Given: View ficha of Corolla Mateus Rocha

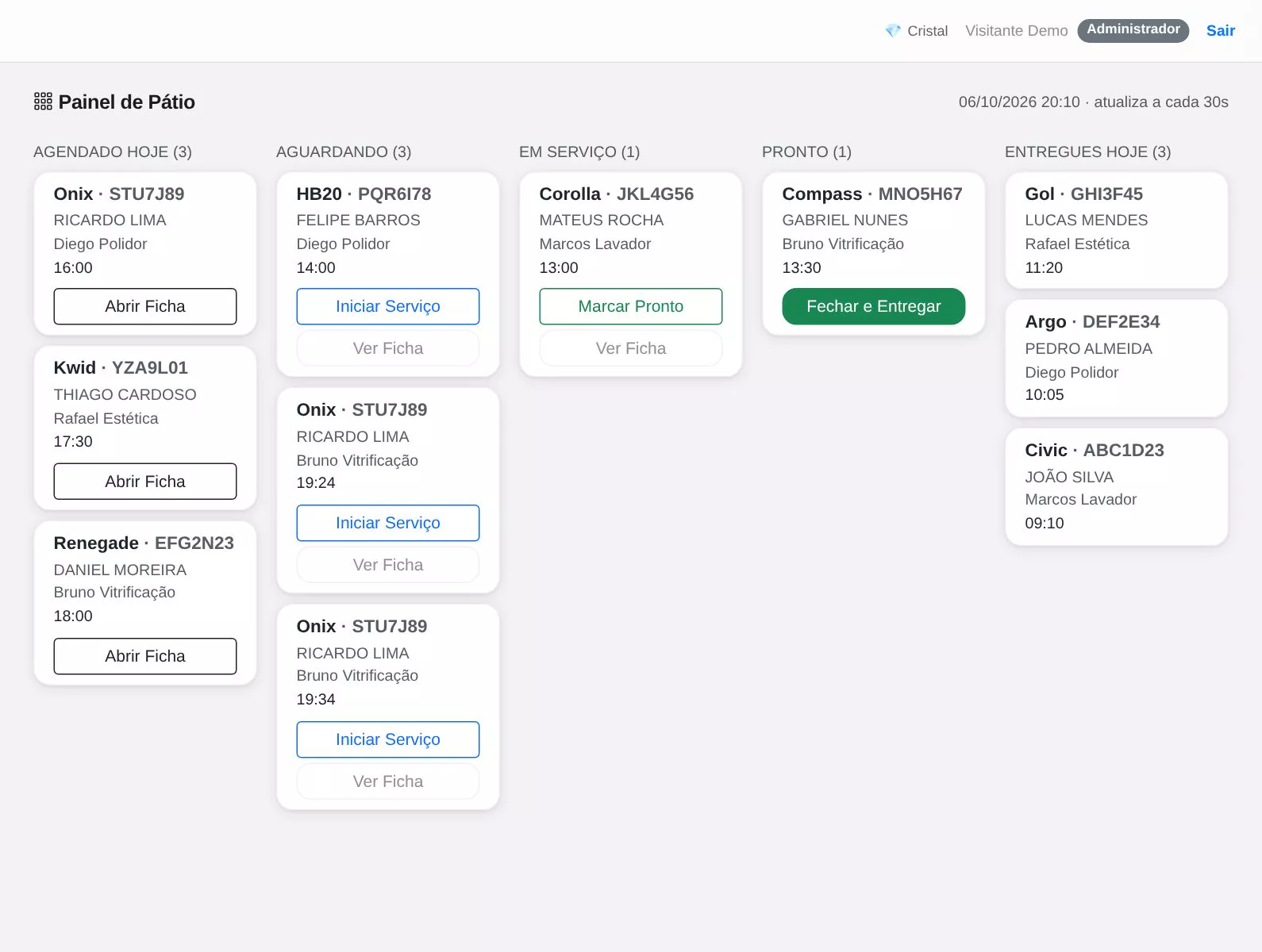Looking at the screenshot, I should pos(631,348).
